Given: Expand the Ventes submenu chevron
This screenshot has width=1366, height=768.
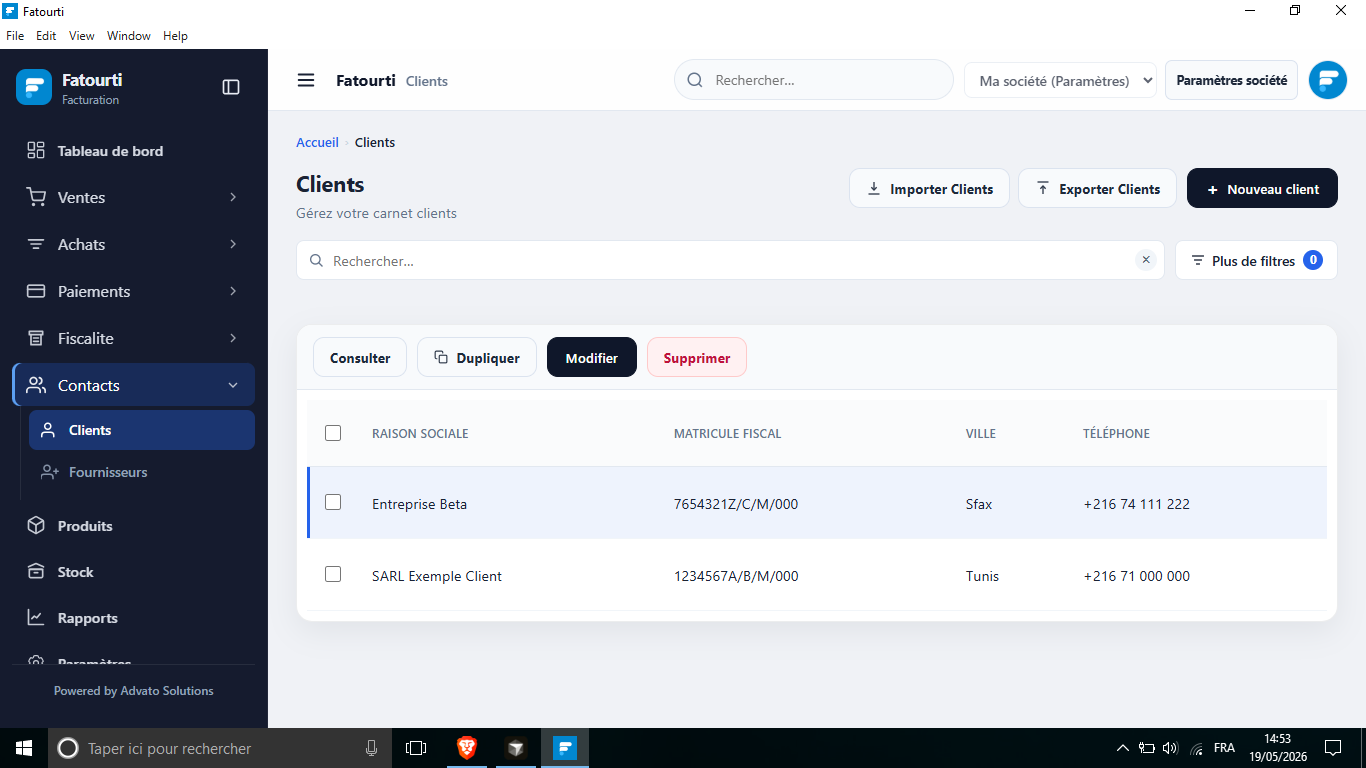Looking at the screenshot, I should click(233, 197).
